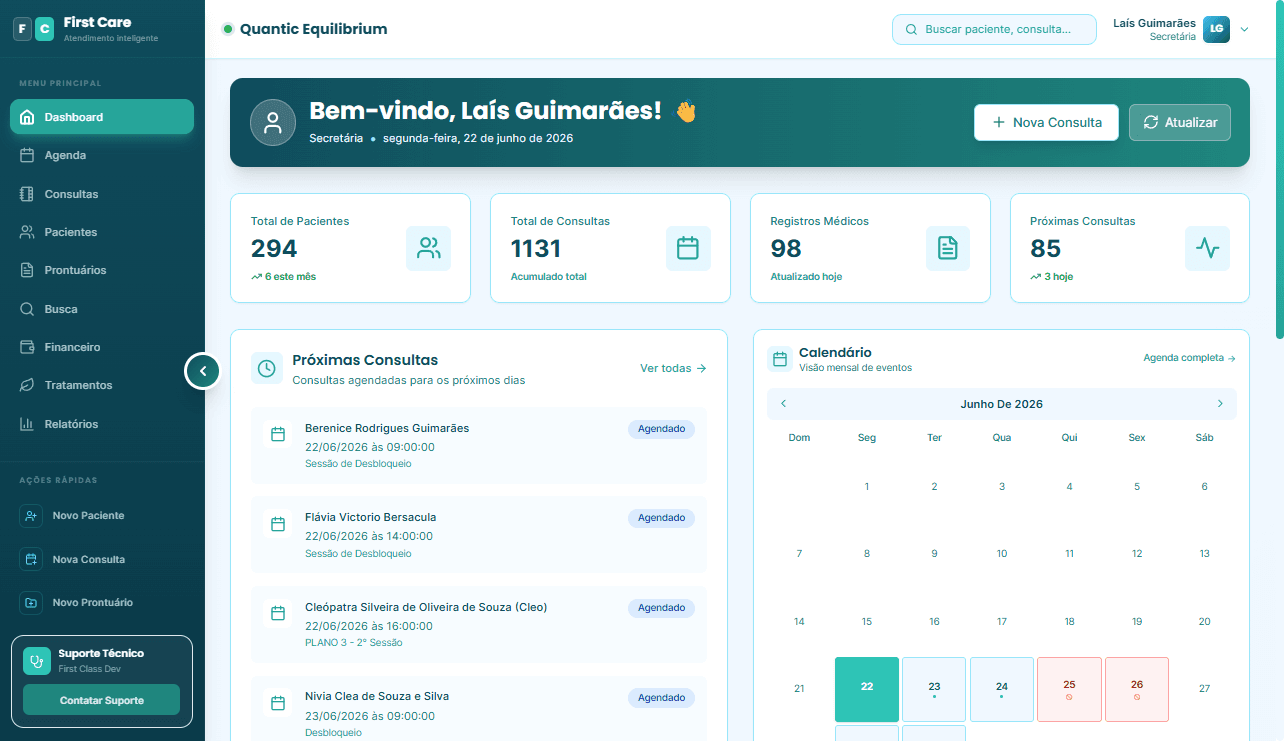Click the Dashboard home icon in sidebar
The image size is (1284, 741).
coord(27,117)
